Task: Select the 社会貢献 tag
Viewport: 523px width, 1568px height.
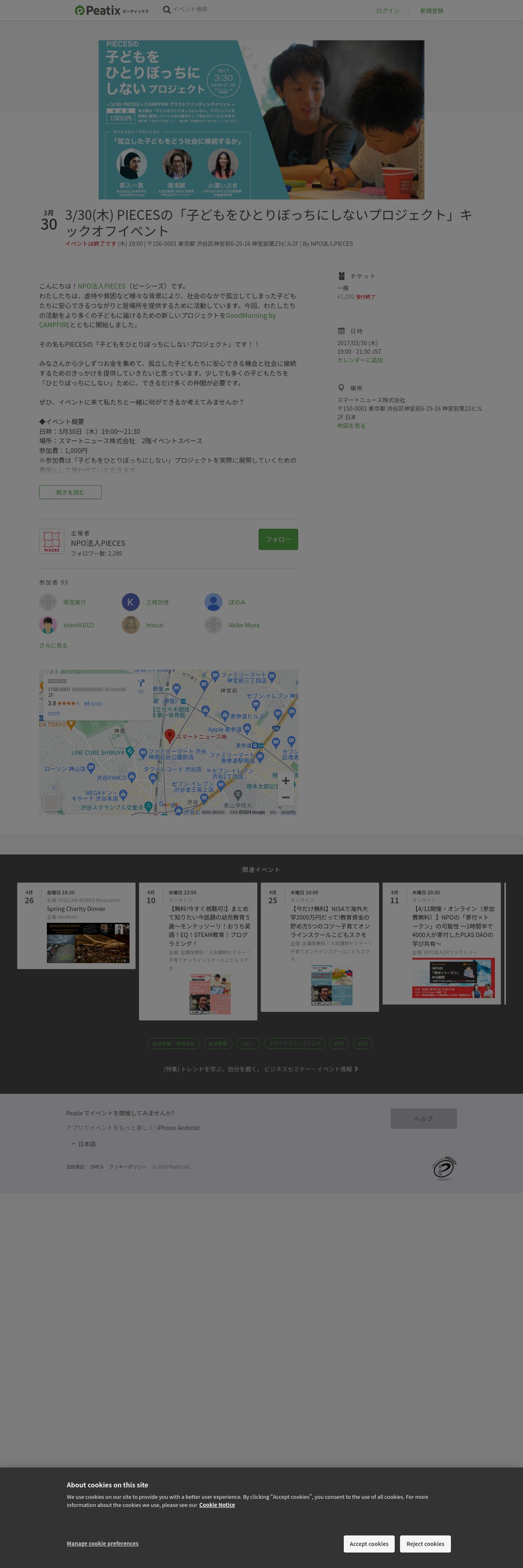Action: pyautogui.click(x=218, y=1043)
